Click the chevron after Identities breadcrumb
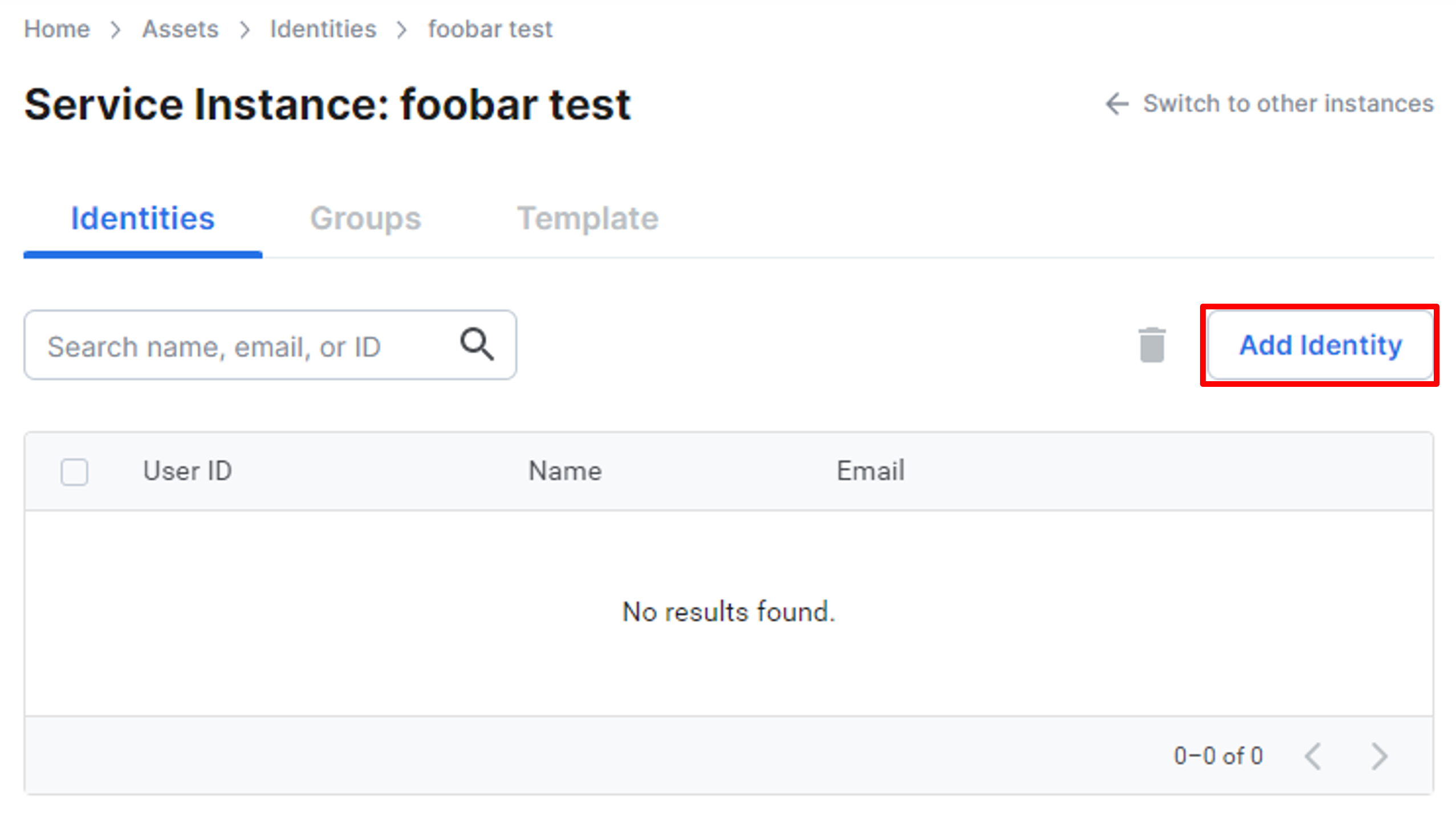1456x821 pixels. click(x=402, y=29)
